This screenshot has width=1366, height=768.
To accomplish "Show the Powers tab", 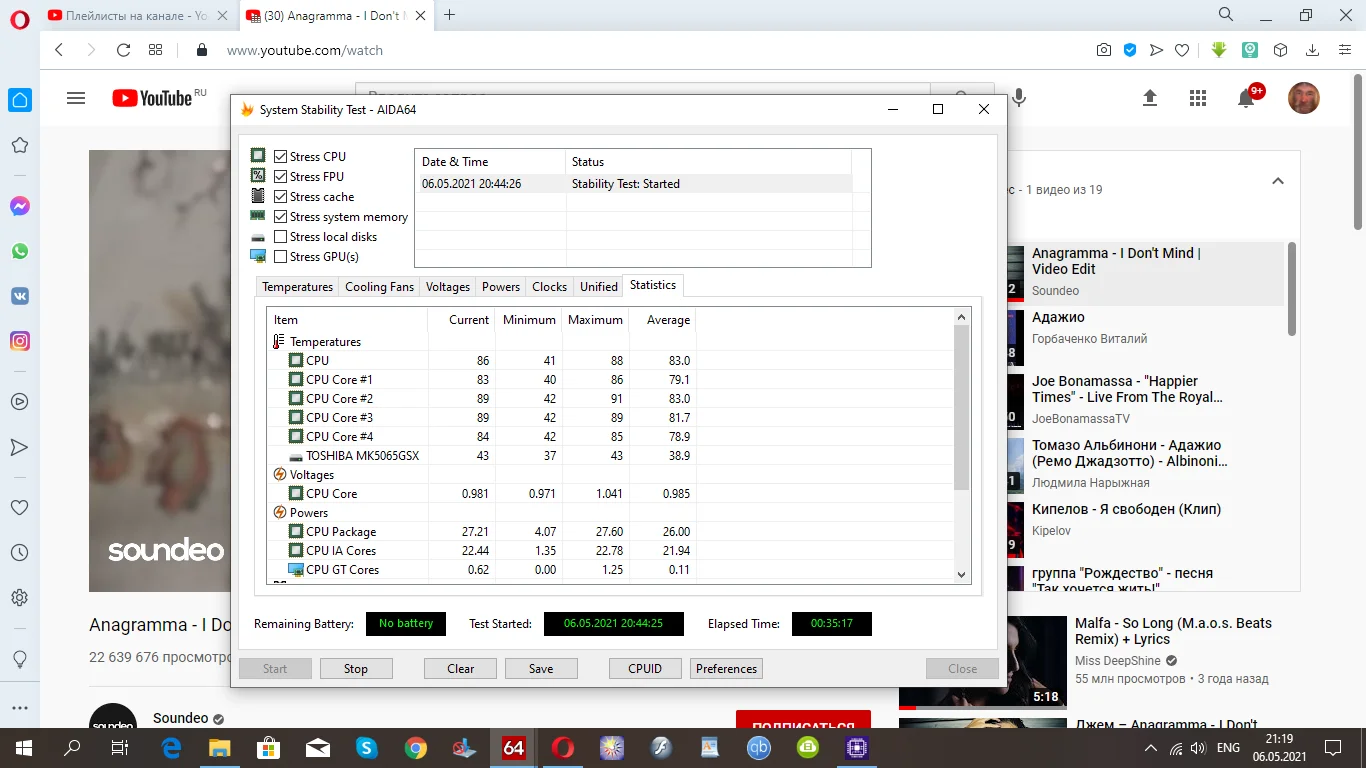I will click(x=501, y=287).
